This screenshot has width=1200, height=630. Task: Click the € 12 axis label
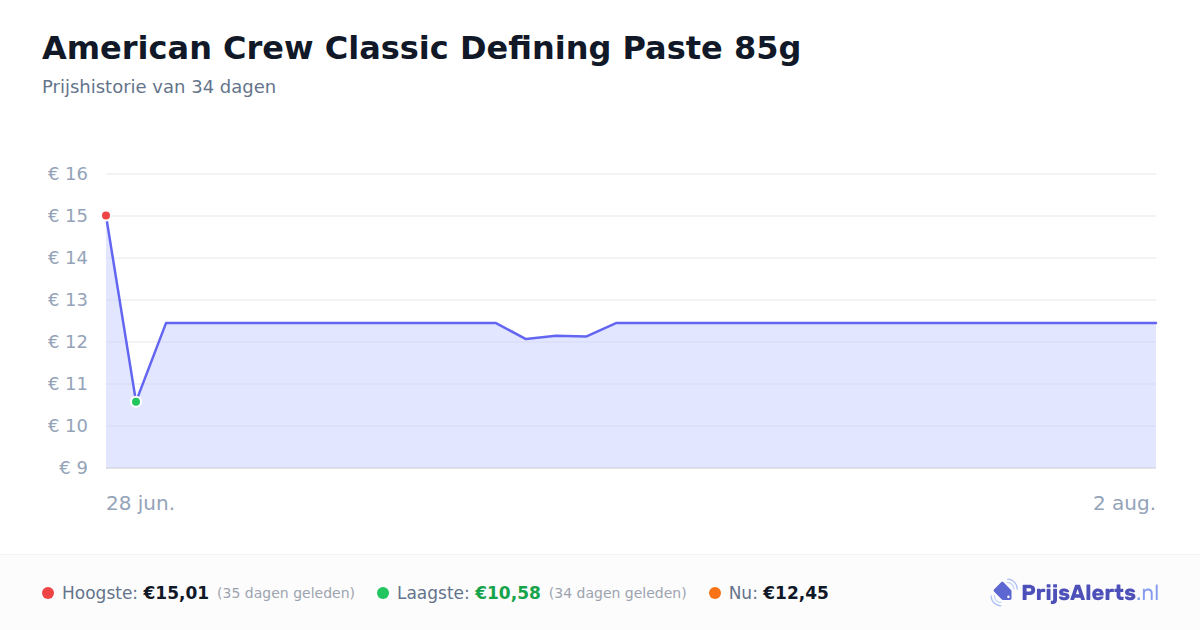(68, 341)
